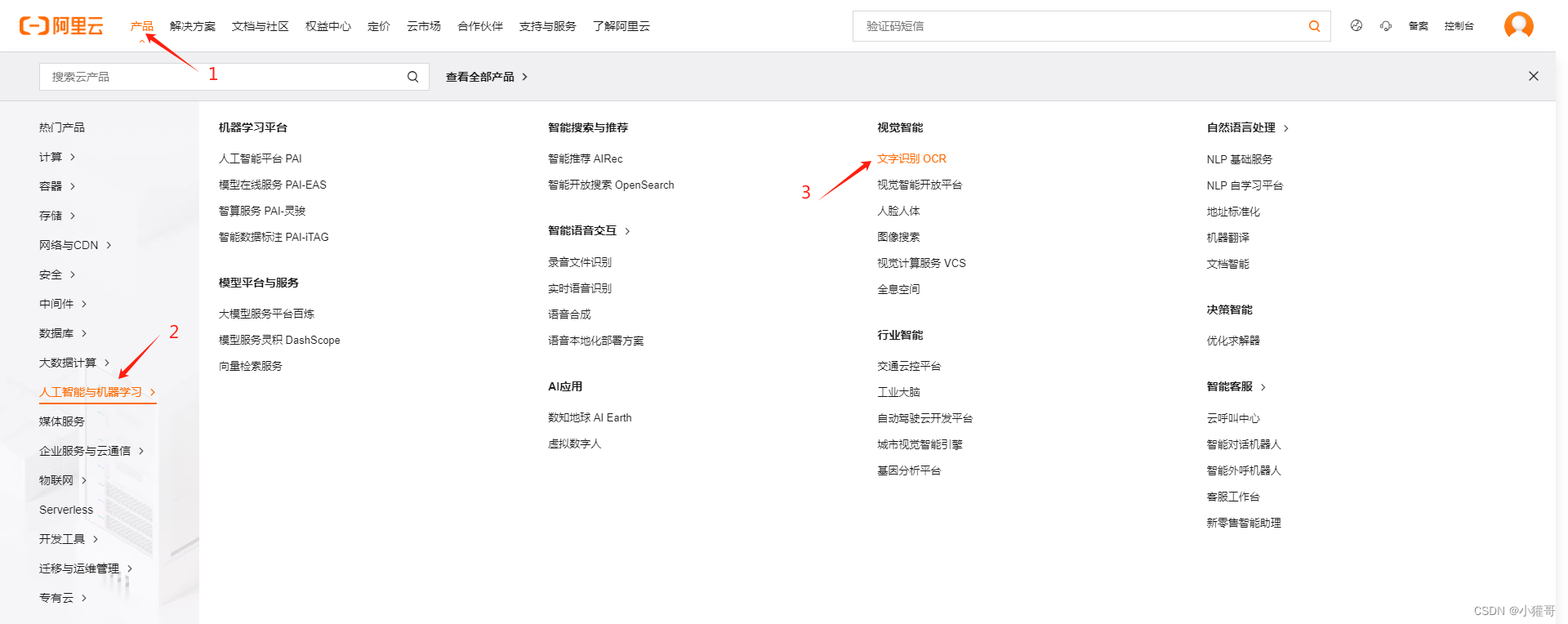
Task: Expand 中间件 category
Action: tap(63, 304)
